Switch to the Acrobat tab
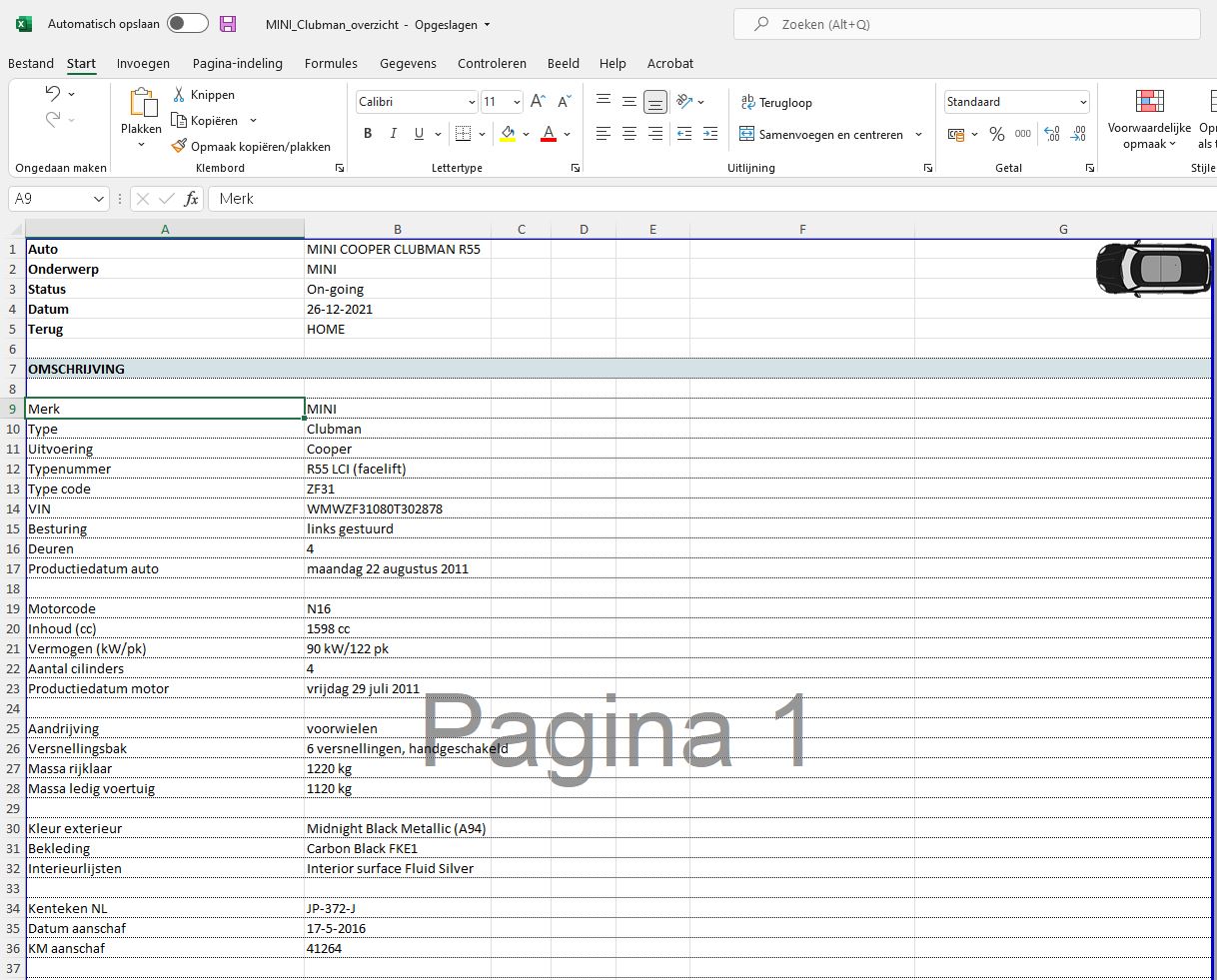The width and height of the screenshot is (1217, 980). tap(670, 63)
